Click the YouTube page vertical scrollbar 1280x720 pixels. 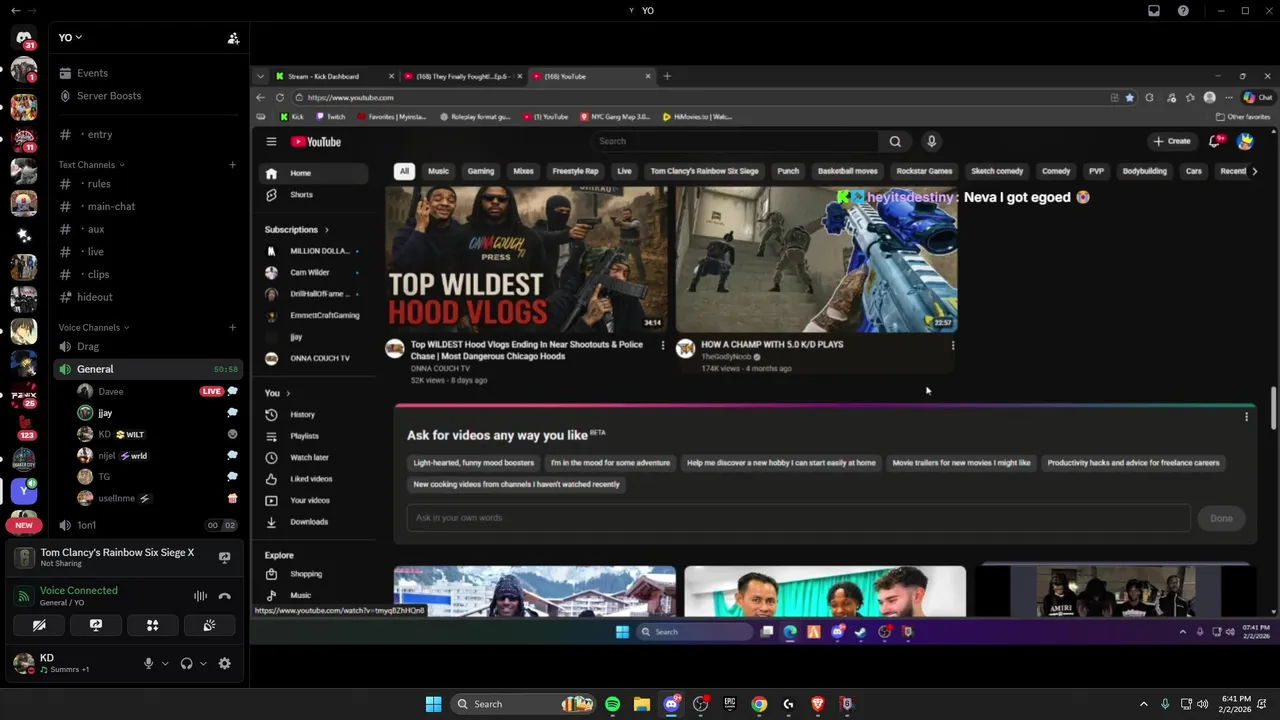pyautogui.click(x=1273, y=409)
